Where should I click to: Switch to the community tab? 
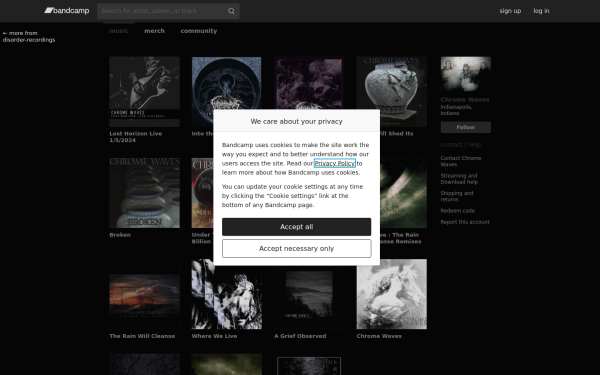199,31
